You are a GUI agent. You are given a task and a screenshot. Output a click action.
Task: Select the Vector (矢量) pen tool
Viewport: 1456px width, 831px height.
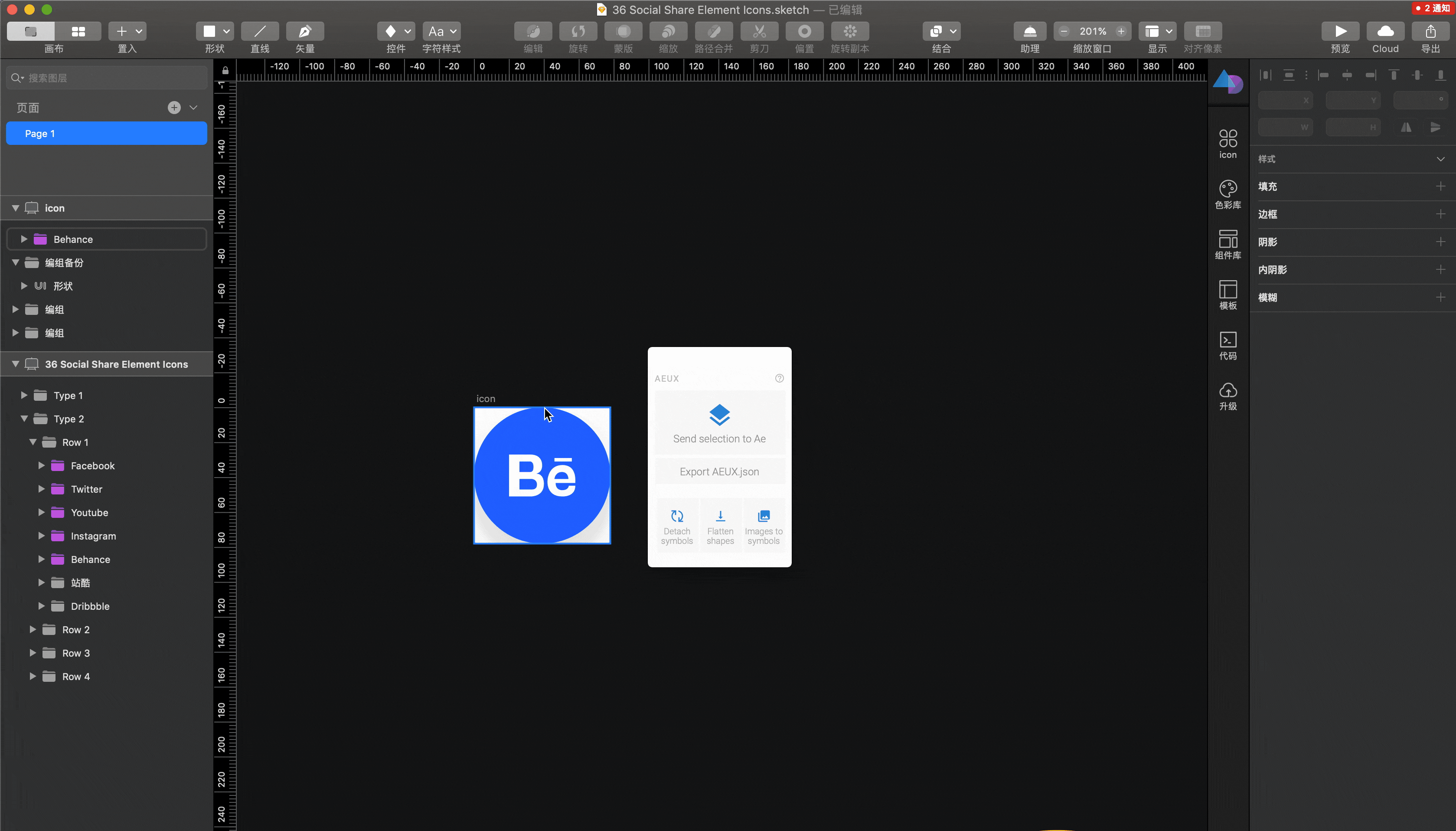click(305, 31)
